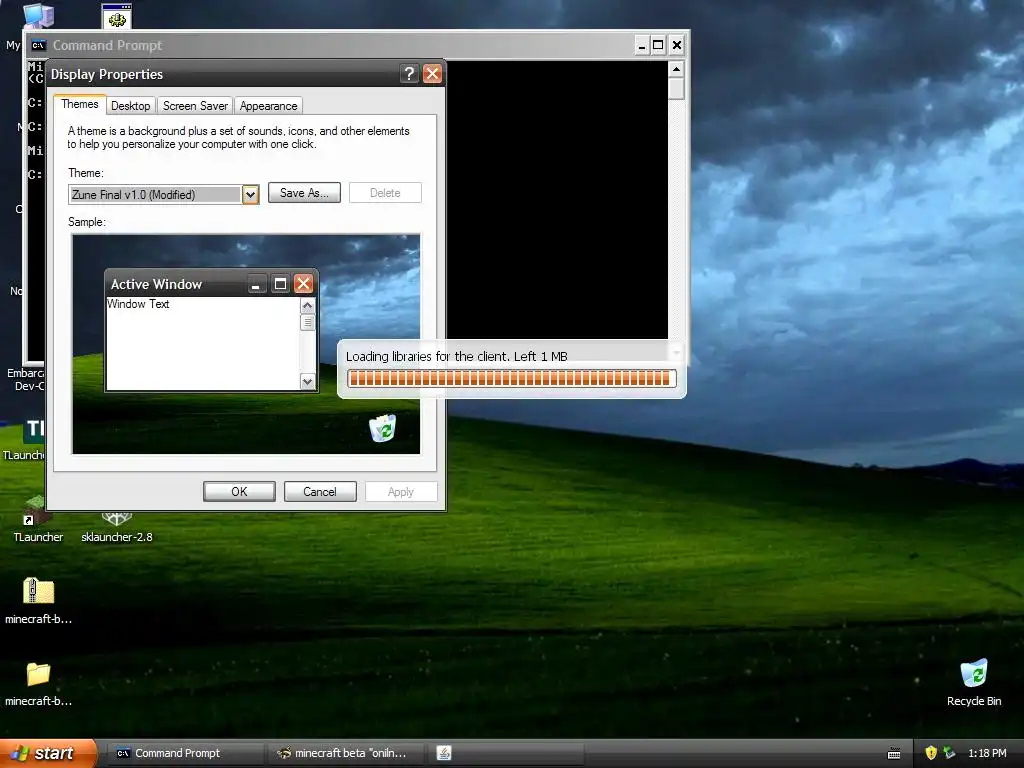
Task: Cancel the Display Properties dialog
Action: point(320,492)
